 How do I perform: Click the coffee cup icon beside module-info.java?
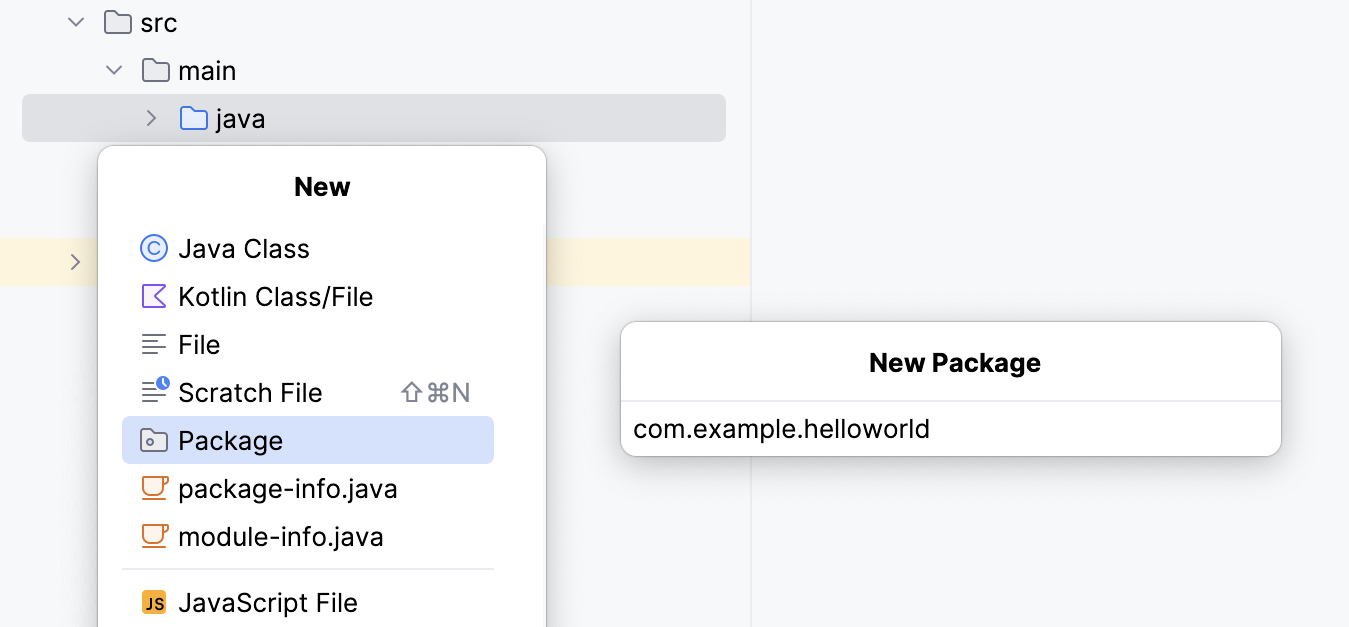click(x=154, y=536)
